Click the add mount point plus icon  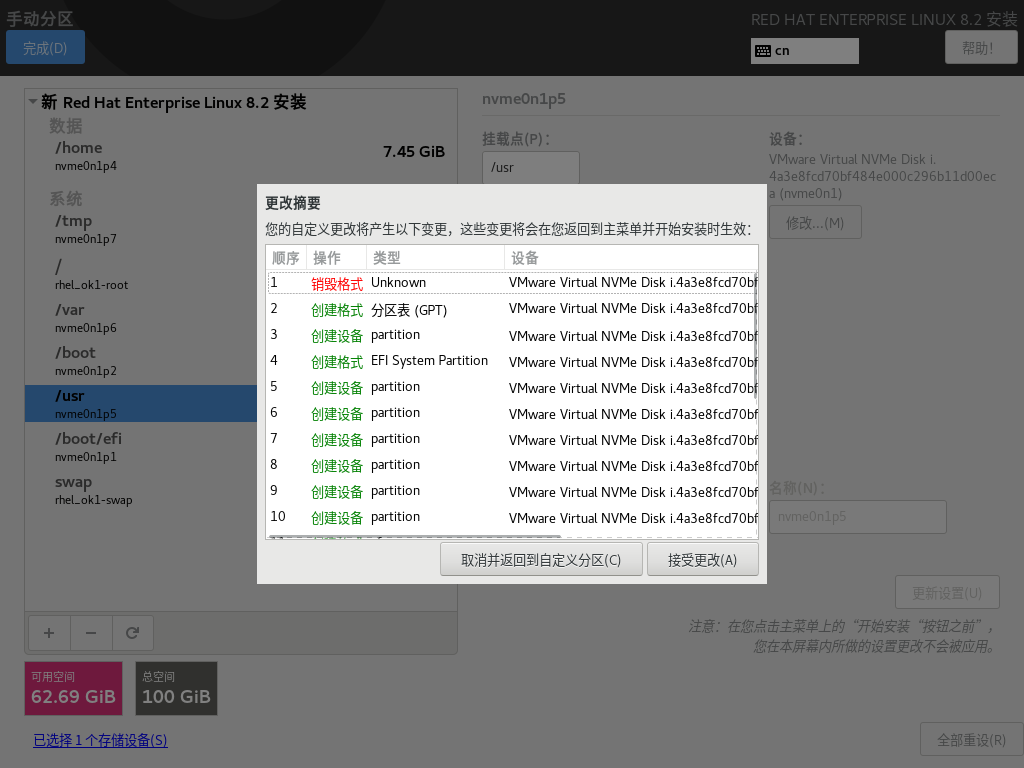(x=49, y=633)
